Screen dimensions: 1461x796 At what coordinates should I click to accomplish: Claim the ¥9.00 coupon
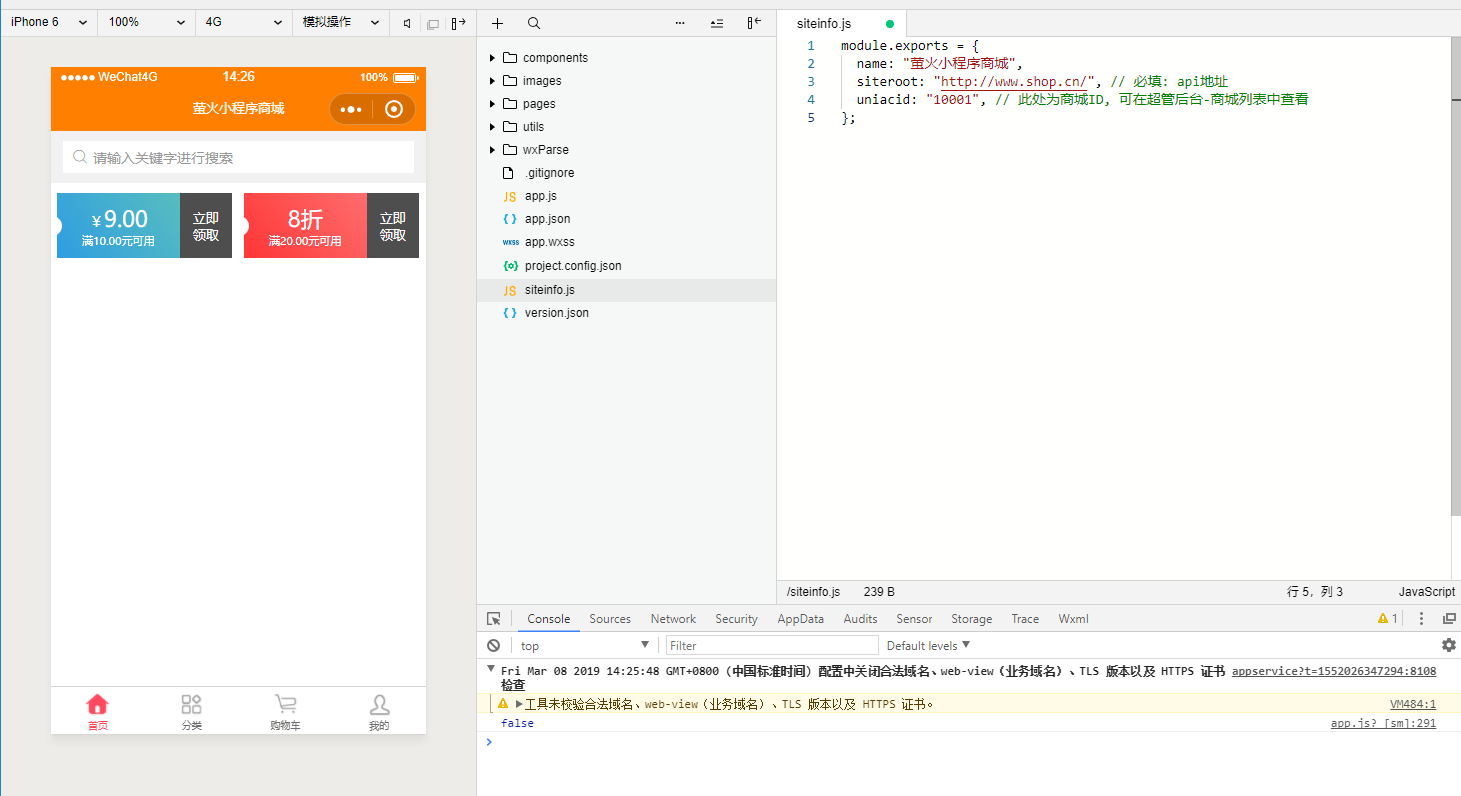[206, 226]
